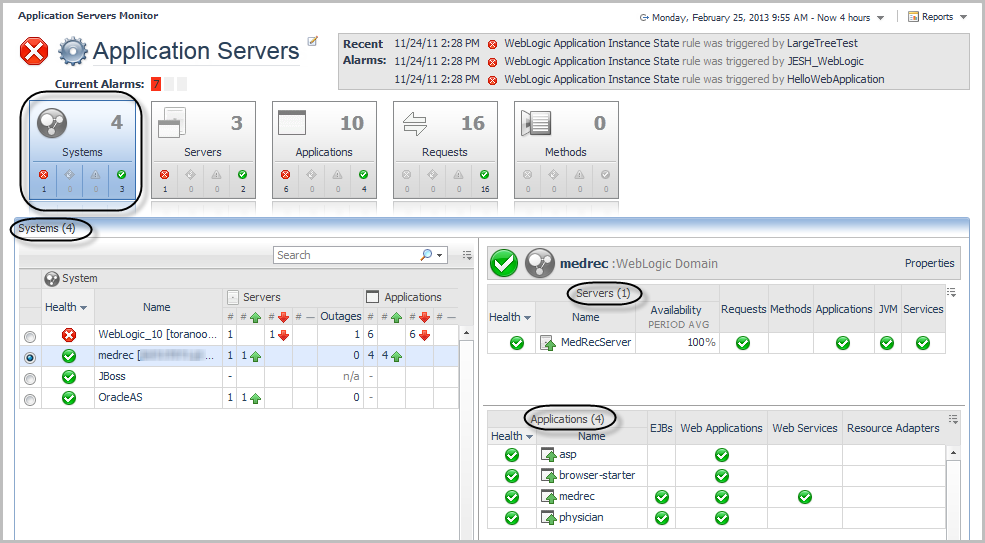Screen dimensions: 985x543
Task: Click the physician EJBs status icon
Action: click(x=661, y=518)
